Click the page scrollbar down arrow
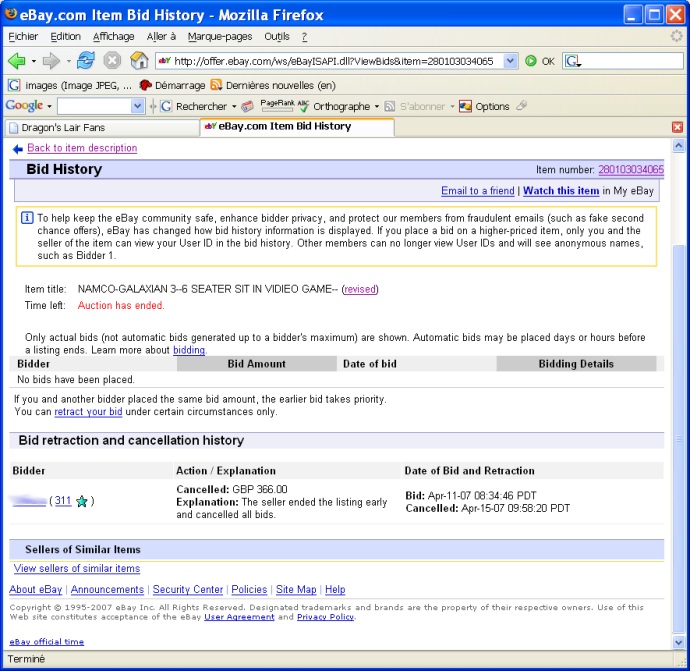Screen dimensions: 690x671 pyautogui.click(x=678, y=642)
